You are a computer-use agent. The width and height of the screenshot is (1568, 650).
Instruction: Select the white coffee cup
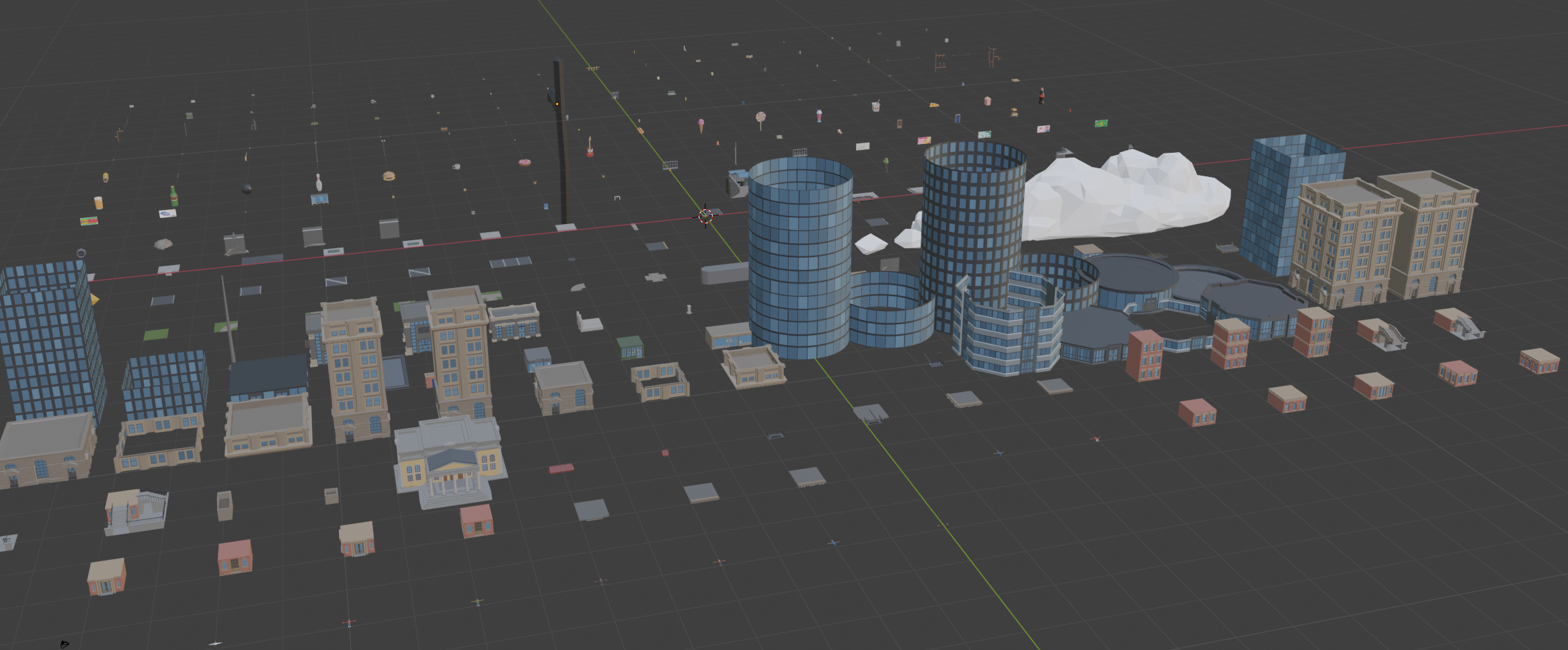point(456,166)
